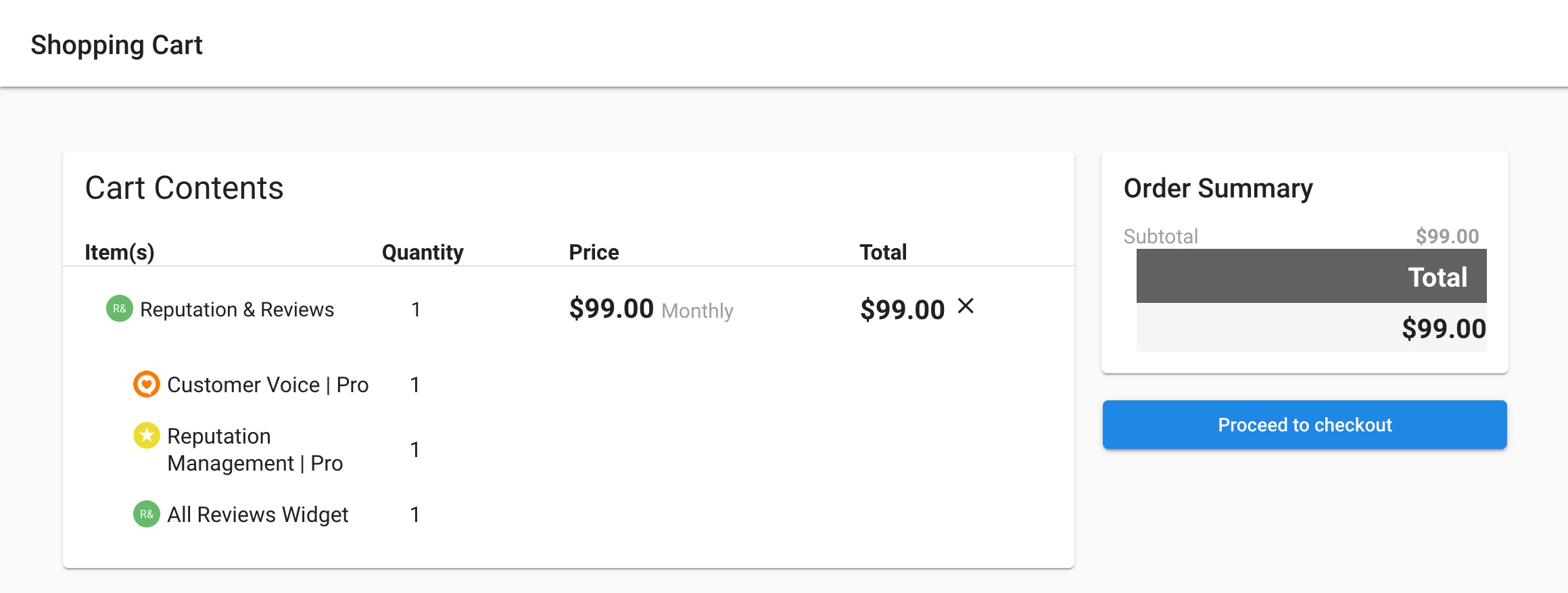This screenshot has width=1568, height=593.
Task: Click the All Reviews Widget green icon
Action: click(x=146, y=514)
